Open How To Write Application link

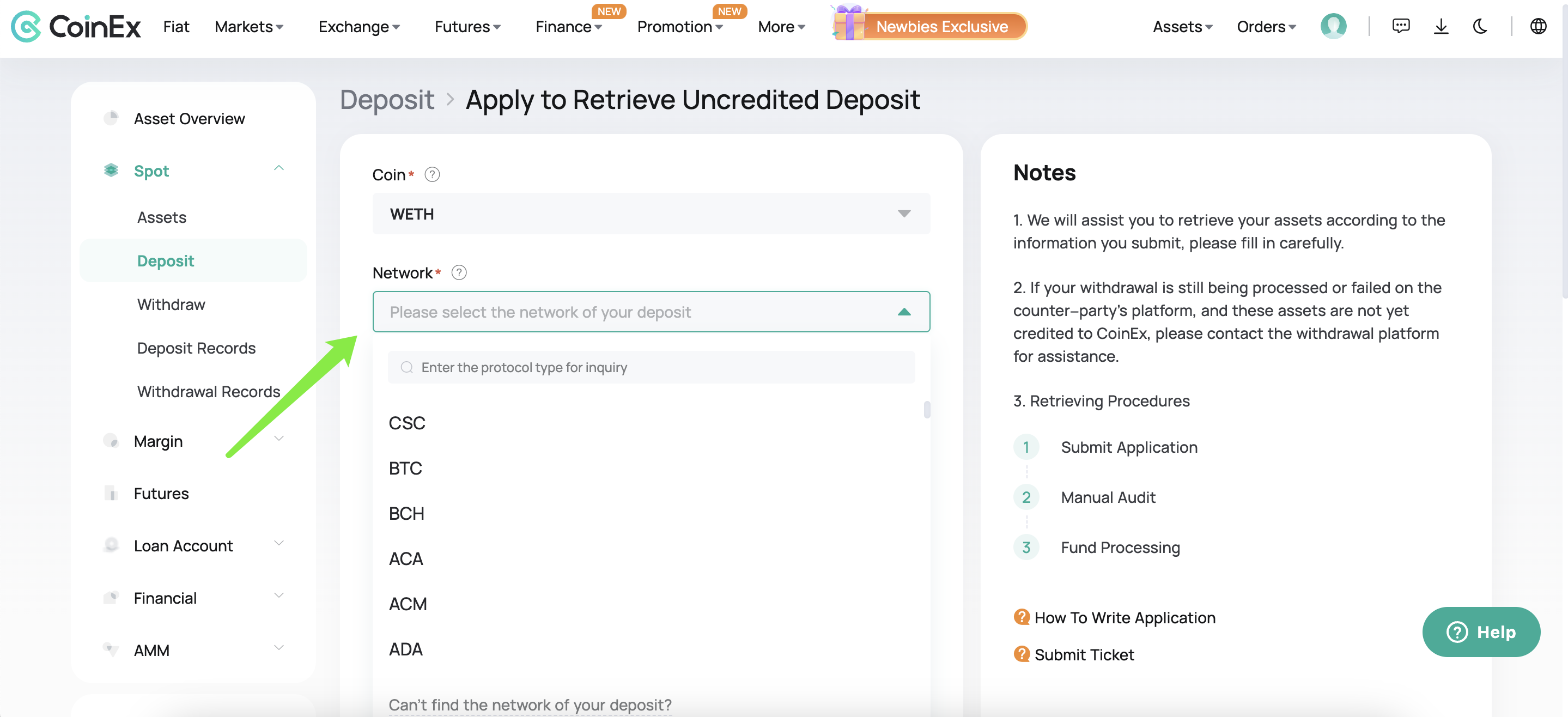click(x=1125, y=617)
